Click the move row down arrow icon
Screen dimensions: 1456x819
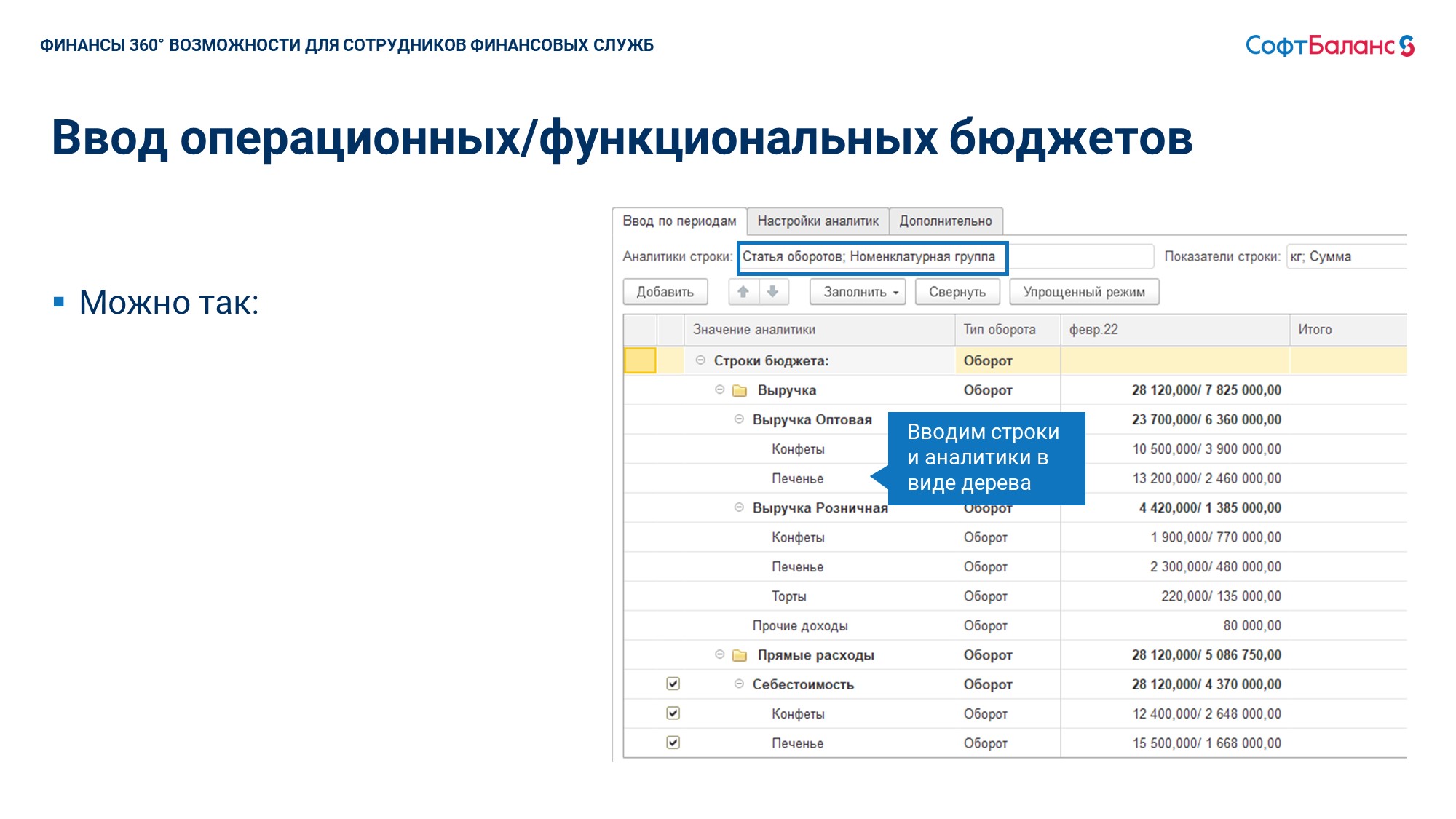click(773, 292)
